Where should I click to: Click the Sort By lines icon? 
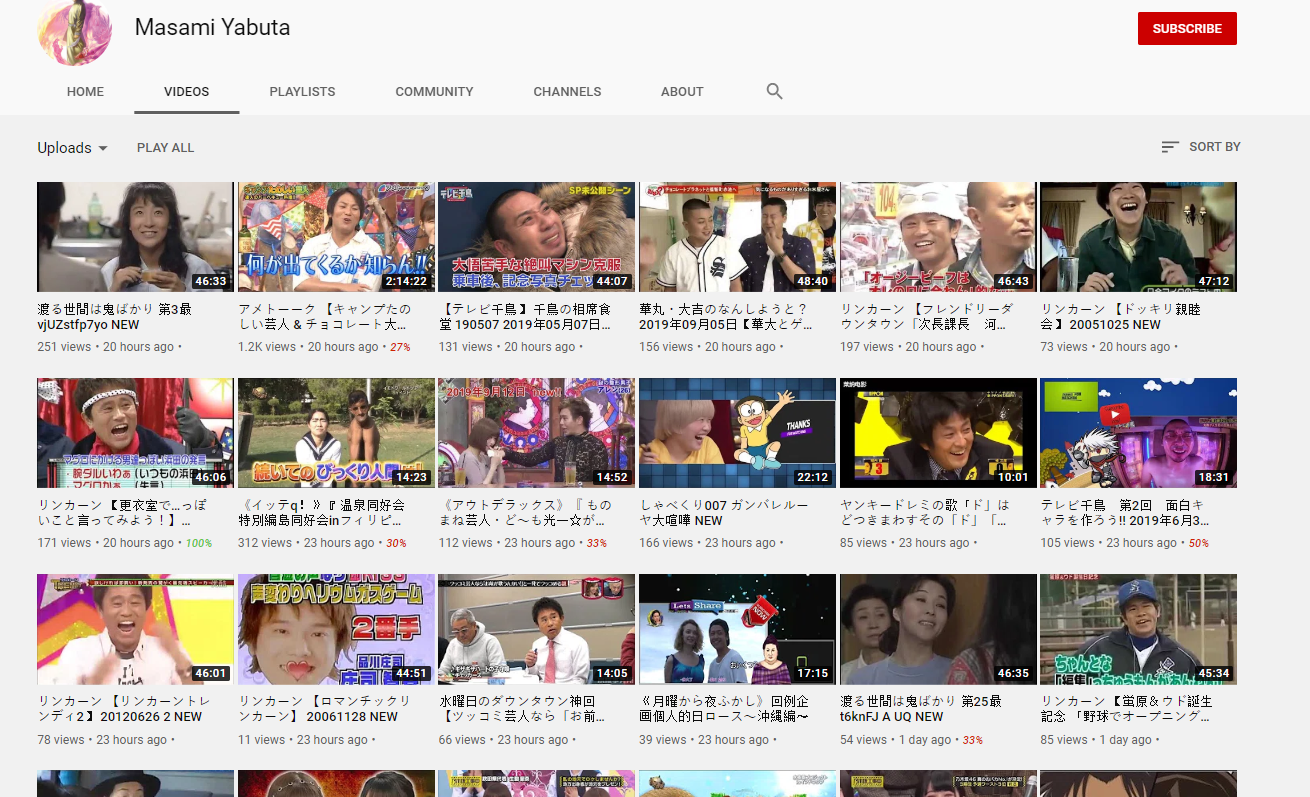point(1170,147)
